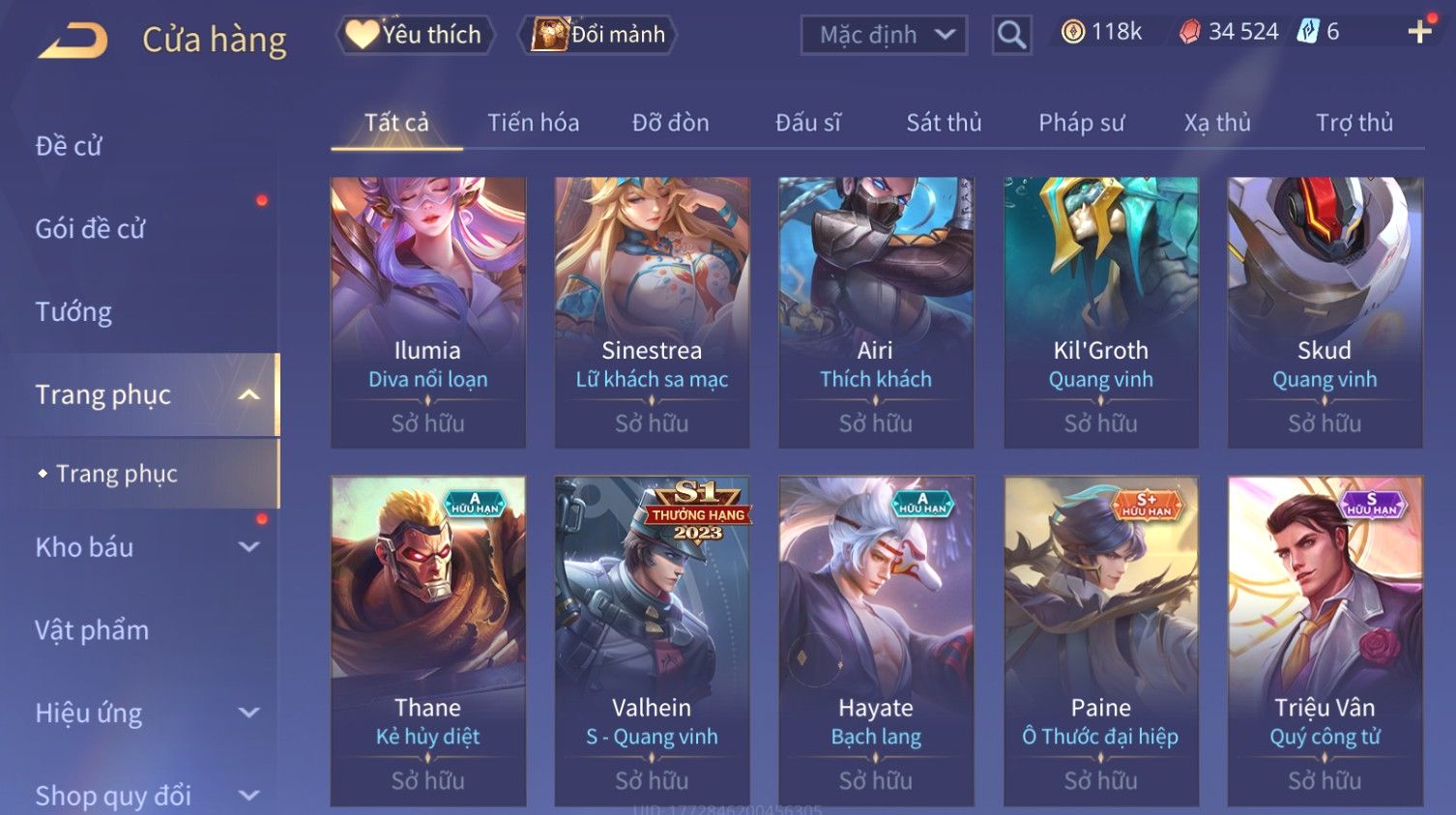Tap the blue voucher ticket icon
Image resolution: width=1456 pixels, height=815 pixels.
pyautogui.click(x=1308, y=31)
